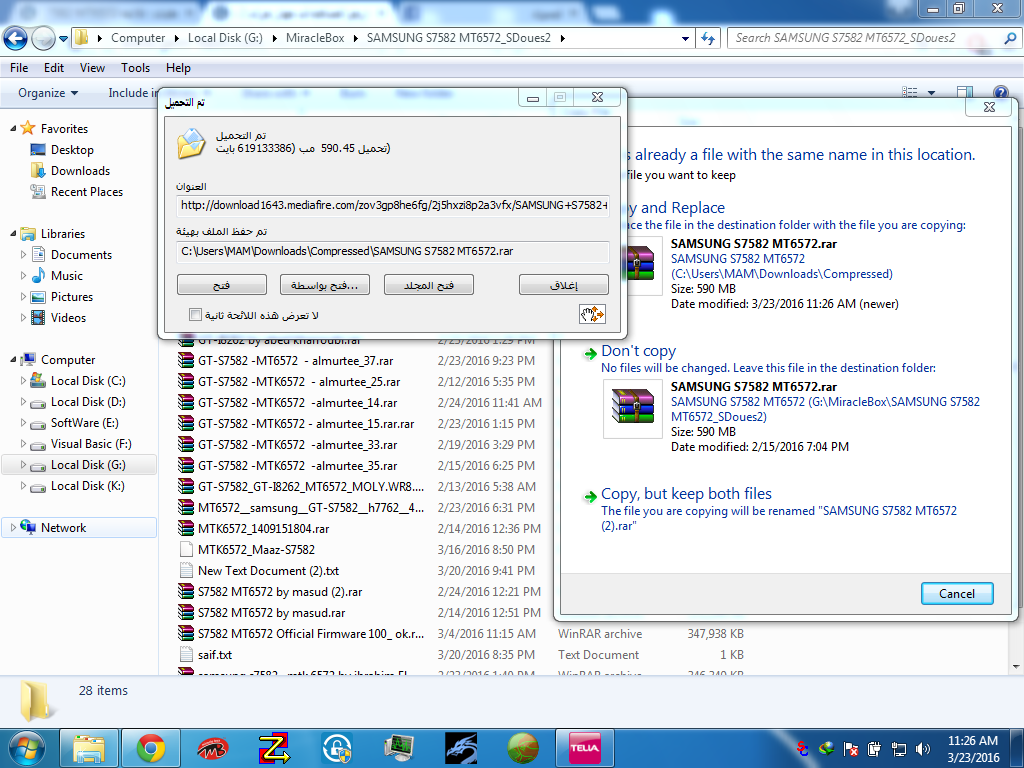The width and height of the screenshot is (1024, 768).
Task: Expand the Documents library node
Action: (24, 254)
